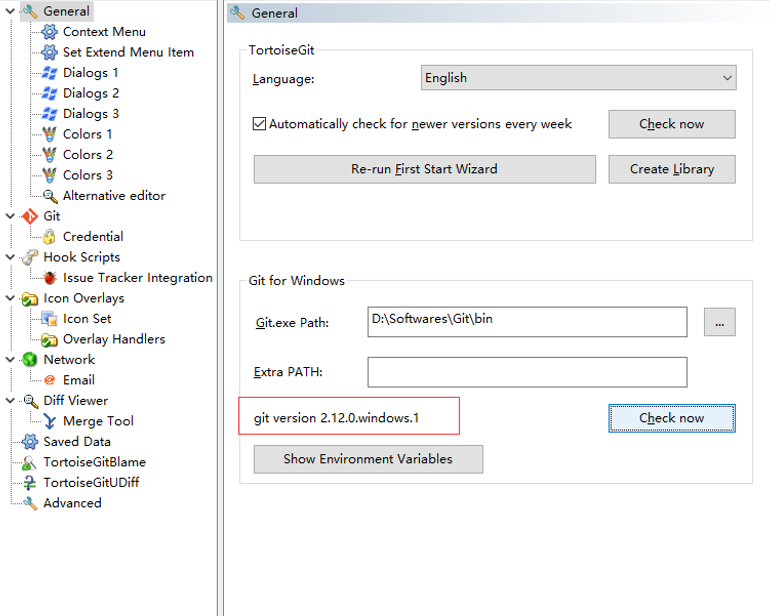Viewport: 770px width, 616px height.
Task: Collapse the Git tree node
Action: click(x=10, y=216)
